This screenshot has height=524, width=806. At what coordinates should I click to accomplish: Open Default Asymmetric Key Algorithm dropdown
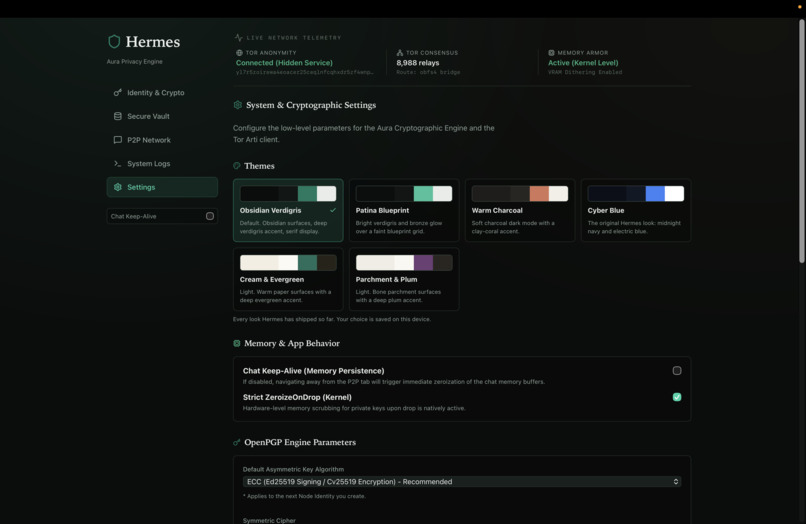click(462, 482)
